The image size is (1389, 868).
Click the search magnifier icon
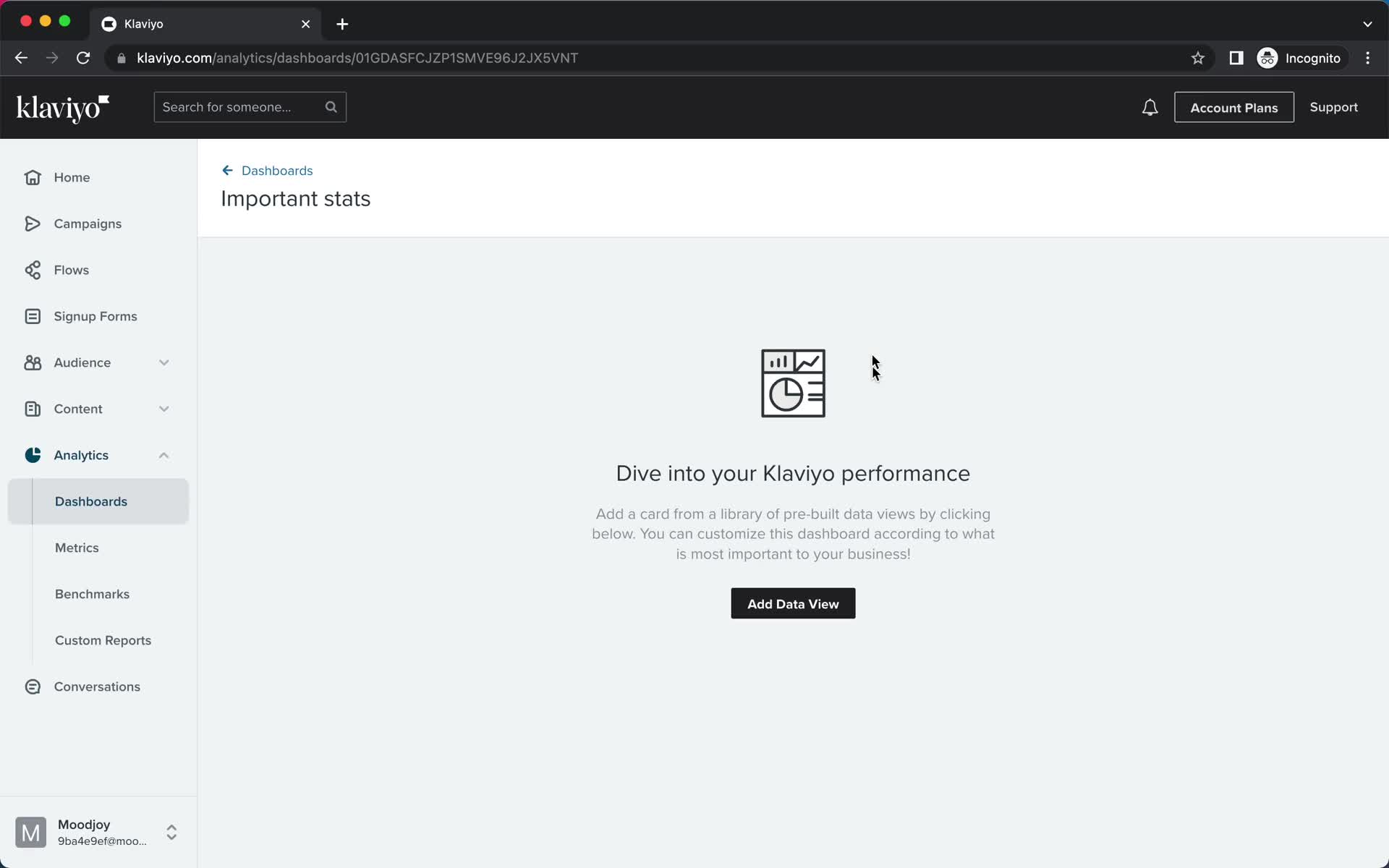coord(331,107)
